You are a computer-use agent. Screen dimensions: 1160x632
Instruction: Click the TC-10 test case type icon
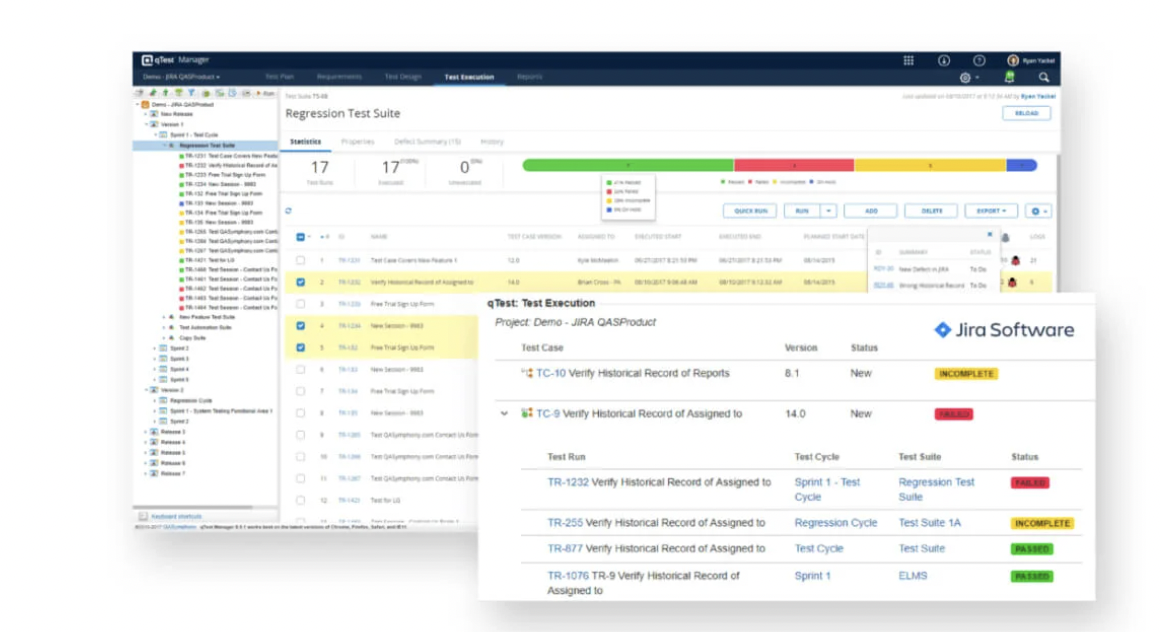[527, 373]
